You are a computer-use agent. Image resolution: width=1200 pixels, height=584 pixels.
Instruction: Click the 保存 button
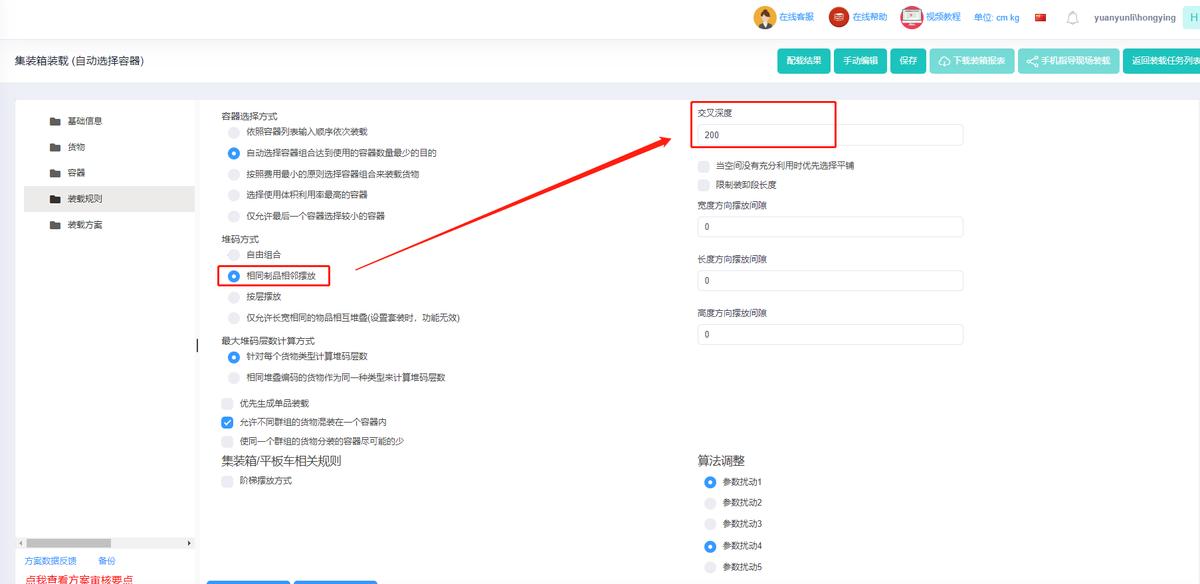tap(908, 61)
